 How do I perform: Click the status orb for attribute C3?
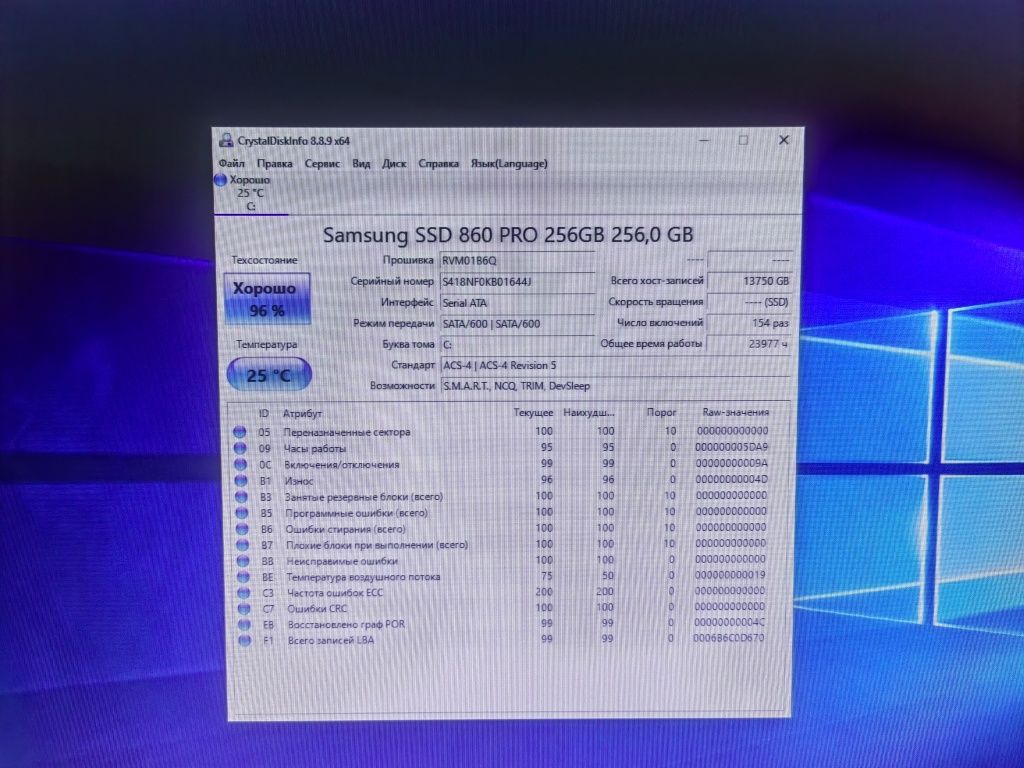tap(244, 592)
